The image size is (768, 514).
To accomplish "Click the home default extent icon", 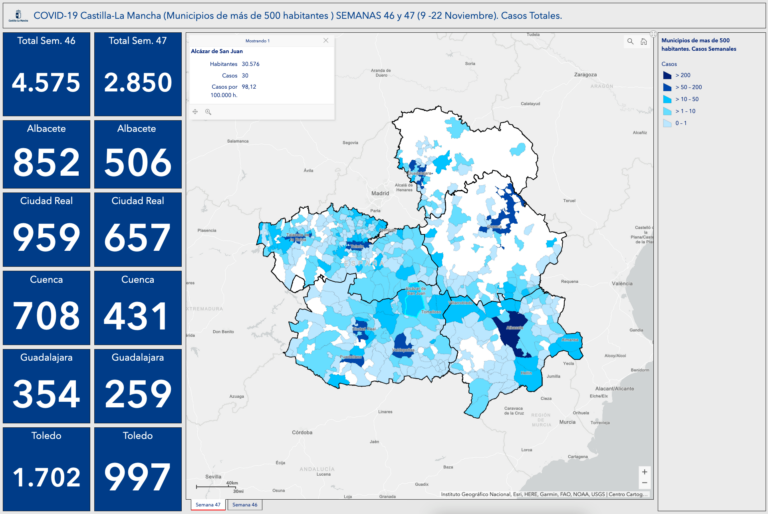I will [x=644, y=42].
